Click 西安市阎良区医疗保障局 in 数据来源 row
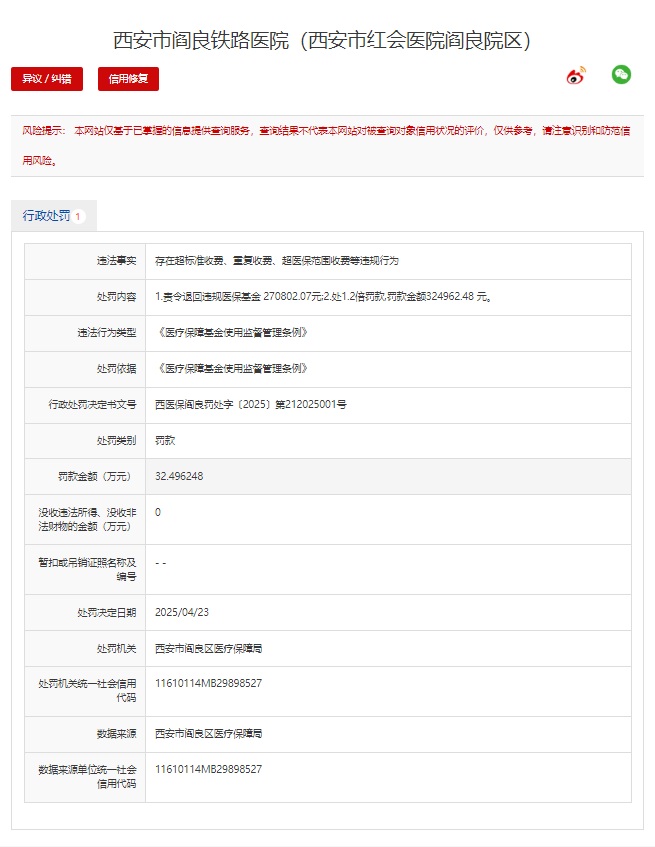 (x=208, y=734)
